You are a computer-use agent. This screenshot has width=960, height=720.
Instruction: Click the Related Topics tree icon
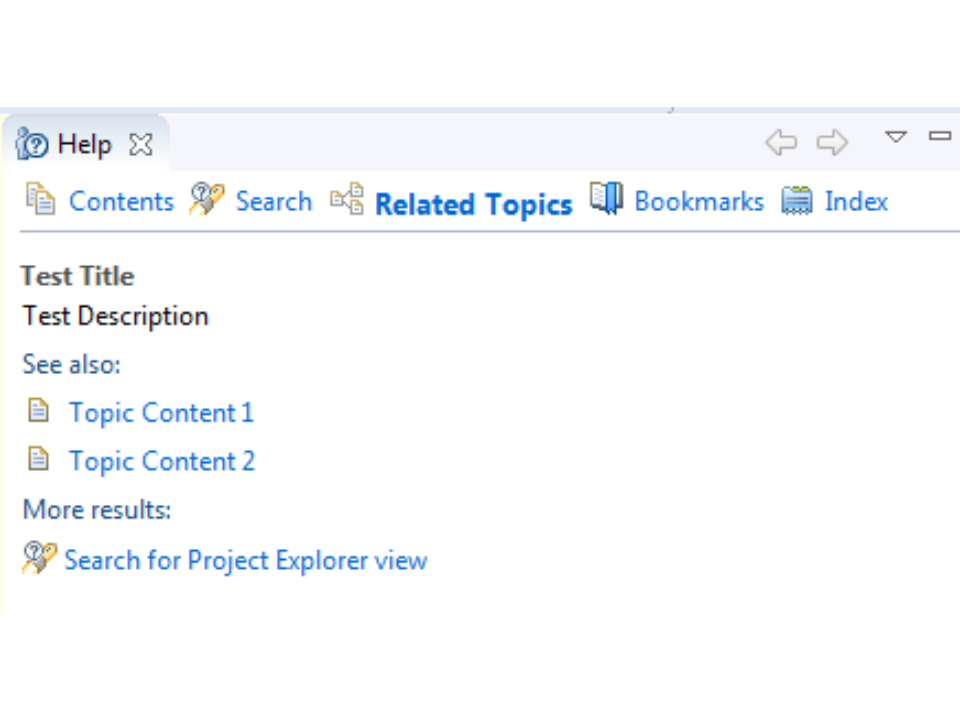(x=347, y=199)
